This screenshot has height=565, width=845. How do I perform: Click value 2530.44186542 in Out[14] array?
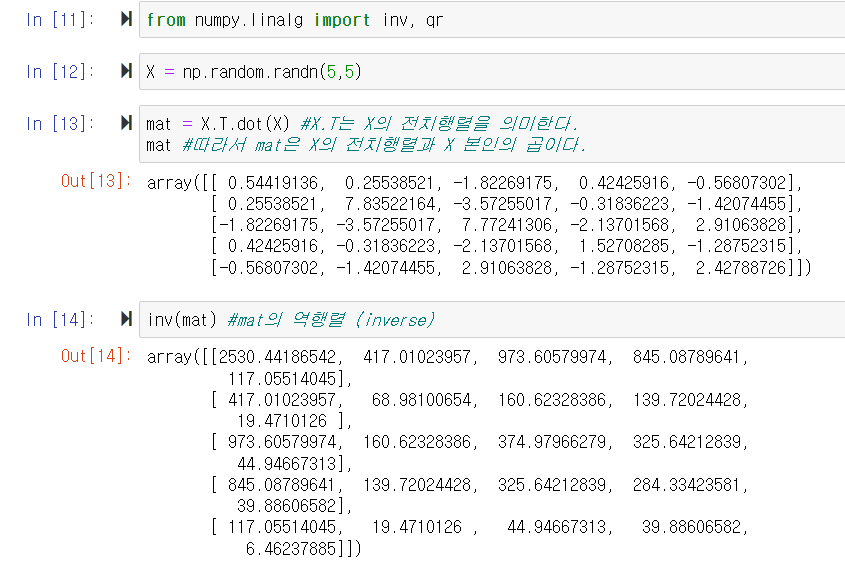[x=277, y=357]
